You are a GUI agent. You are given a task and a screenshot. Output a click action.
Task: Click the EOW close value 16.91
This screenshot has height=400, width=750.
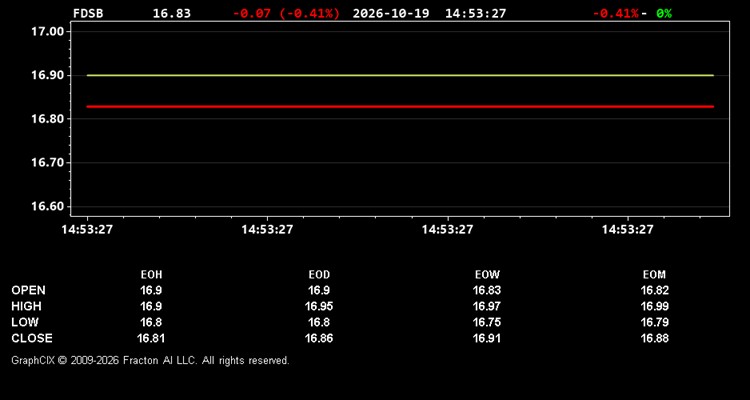[487, 338]
